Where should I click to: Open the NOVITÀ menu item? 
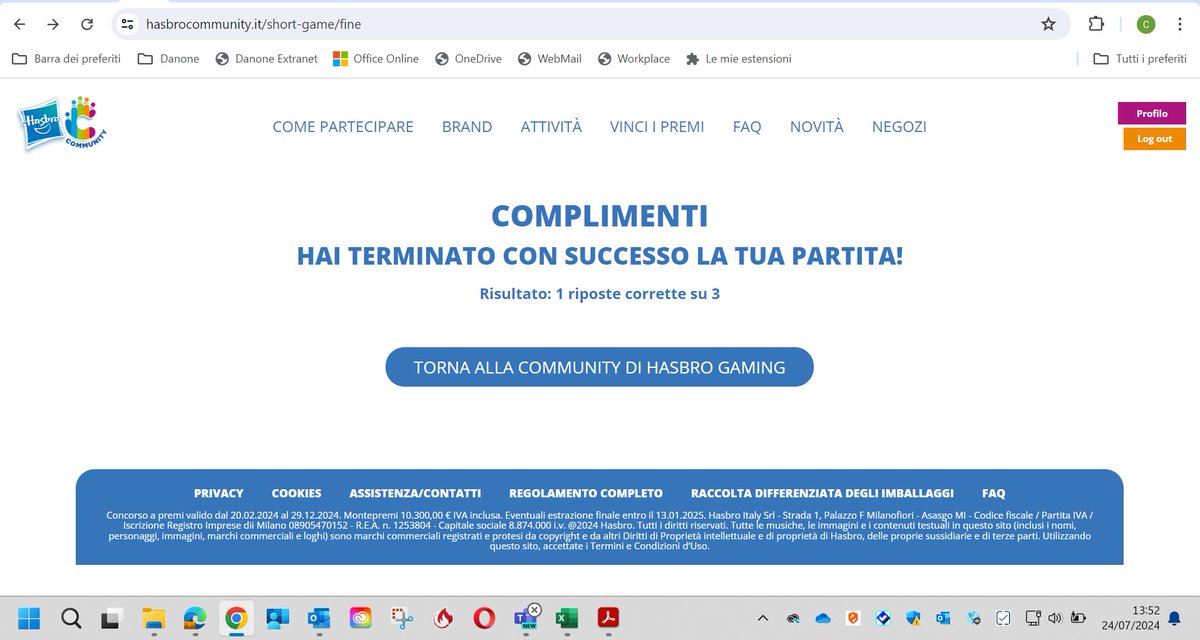point(817,127)
